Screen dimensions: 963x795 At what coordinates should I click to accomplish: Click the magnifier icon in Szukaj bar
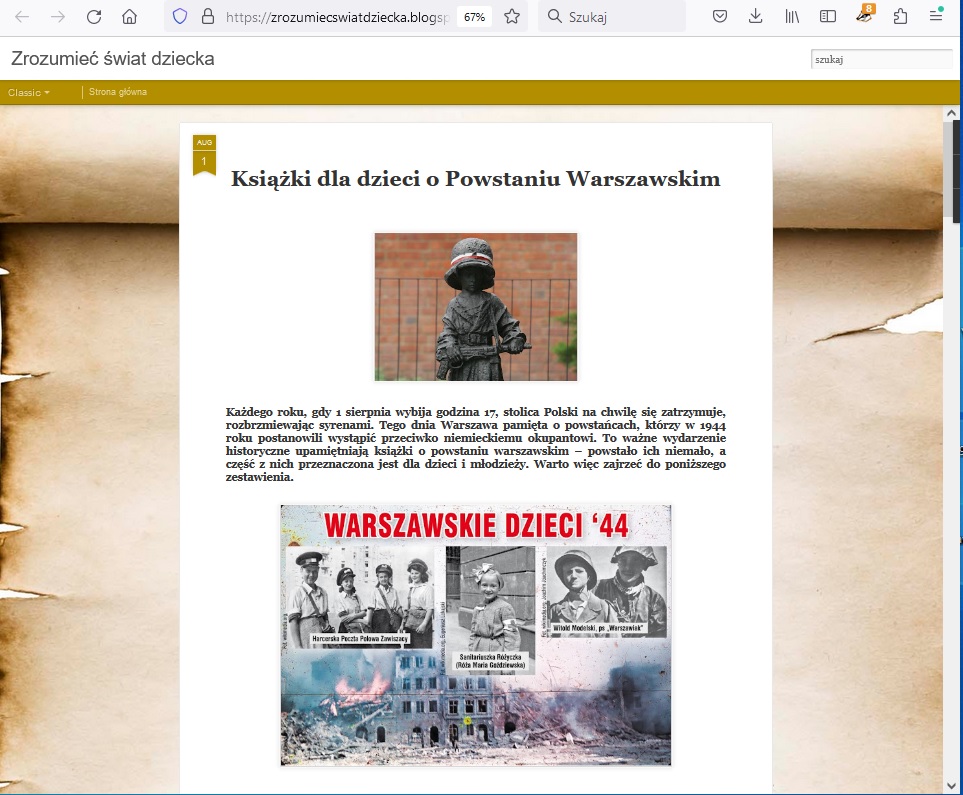(x=555, y=17)
